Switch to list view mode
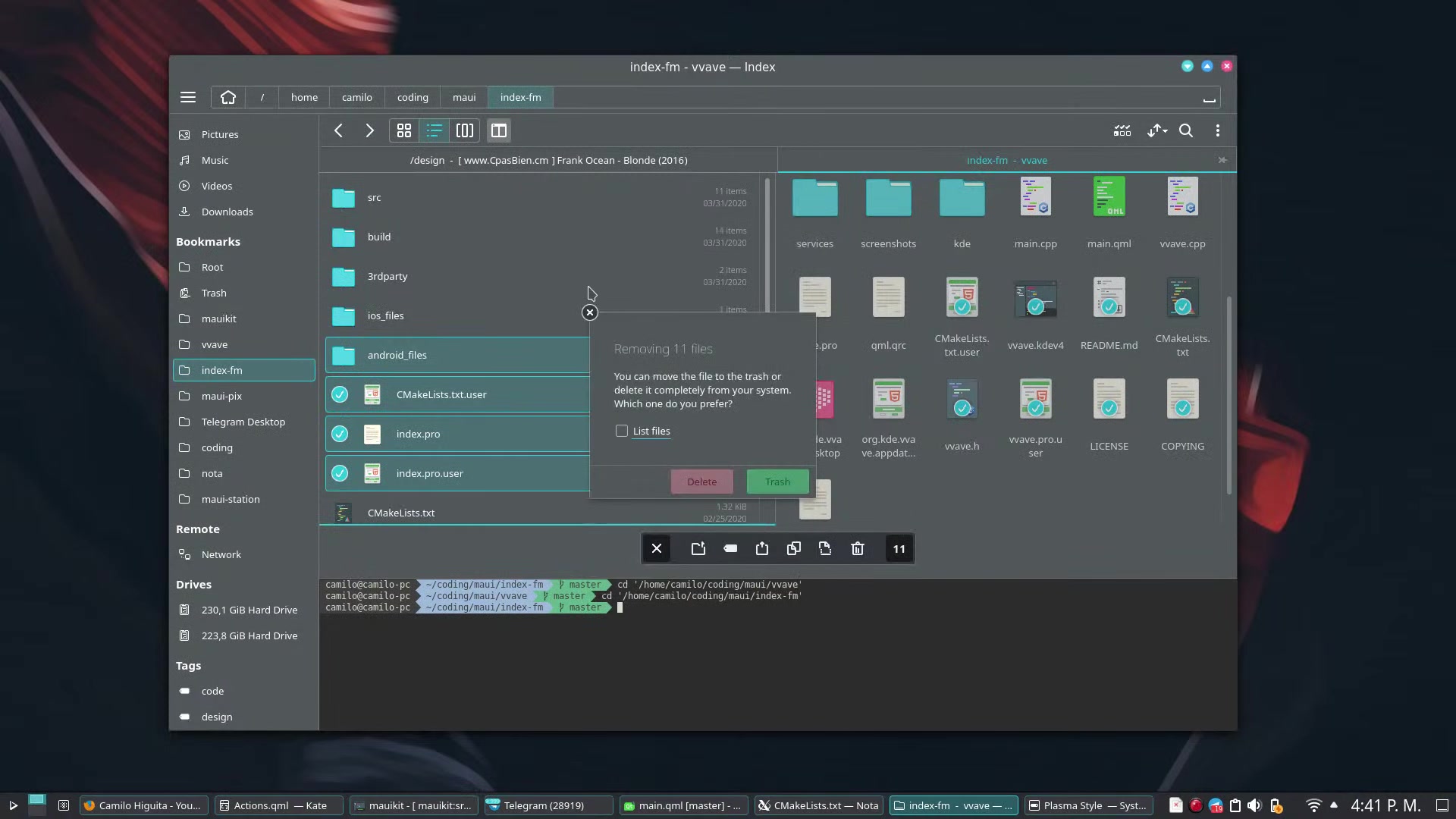The height and width of the screenshot is (819, 1456). tap(435, 130)
